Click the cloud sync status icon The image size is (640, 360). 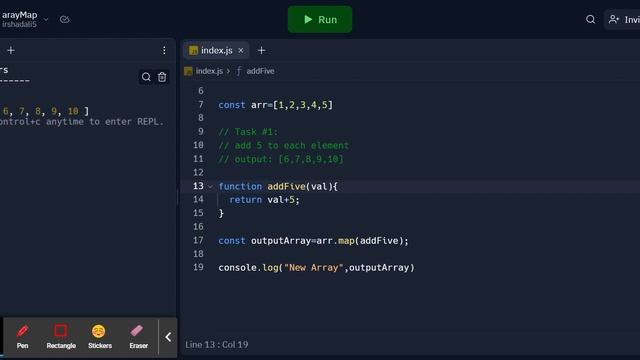[64, 19]
